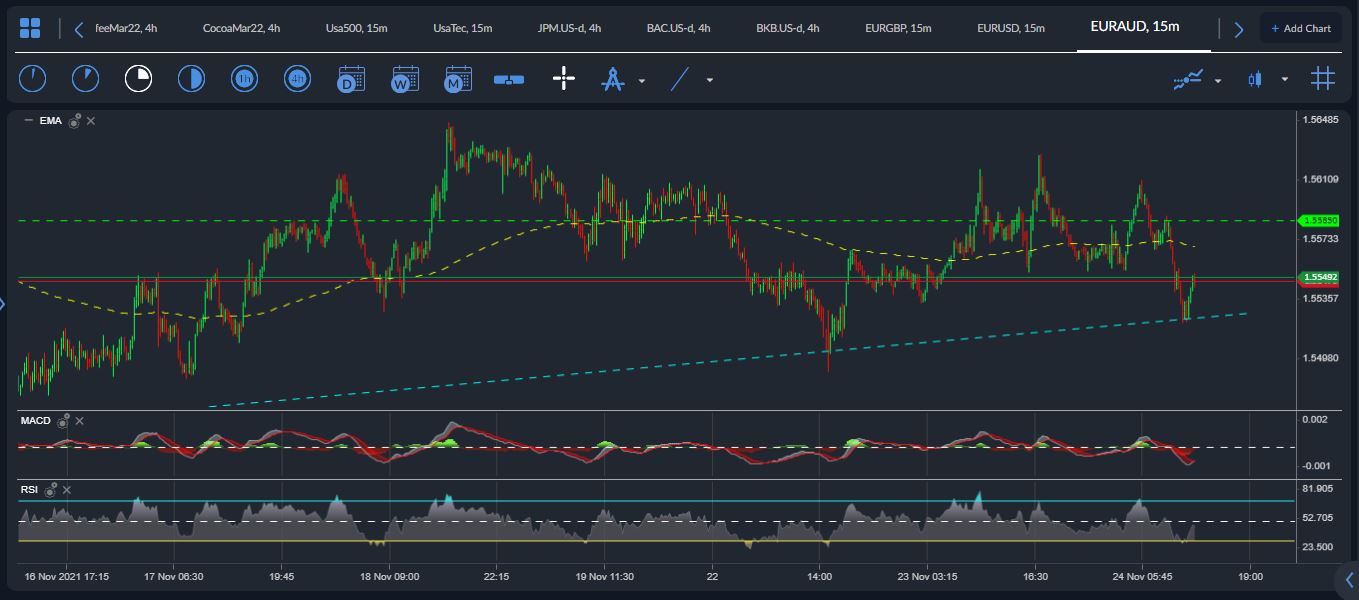The height and width of the screenshot is (600, 1359).
Task: Expand the bottom-right side panel chevron
Action: tap(1350, 579)
